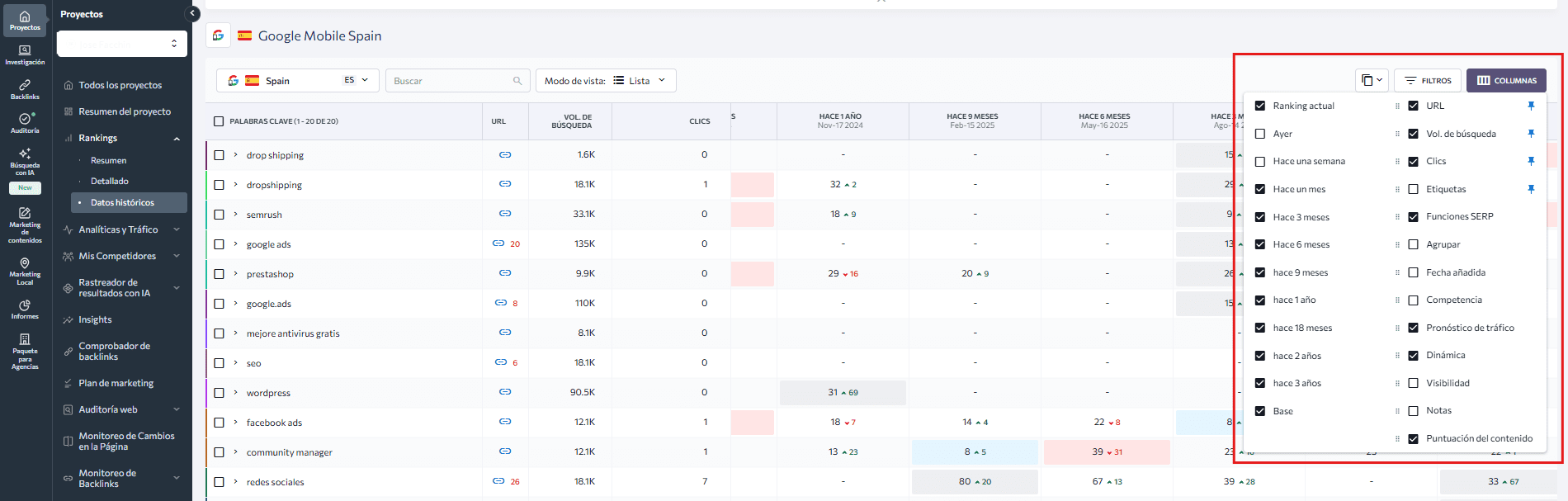Image resolution: width=1568 pixels, height=501 pixels.
Task: Open Detallado under Rankings
Action: pyautogui.click(x=110, y=181)
